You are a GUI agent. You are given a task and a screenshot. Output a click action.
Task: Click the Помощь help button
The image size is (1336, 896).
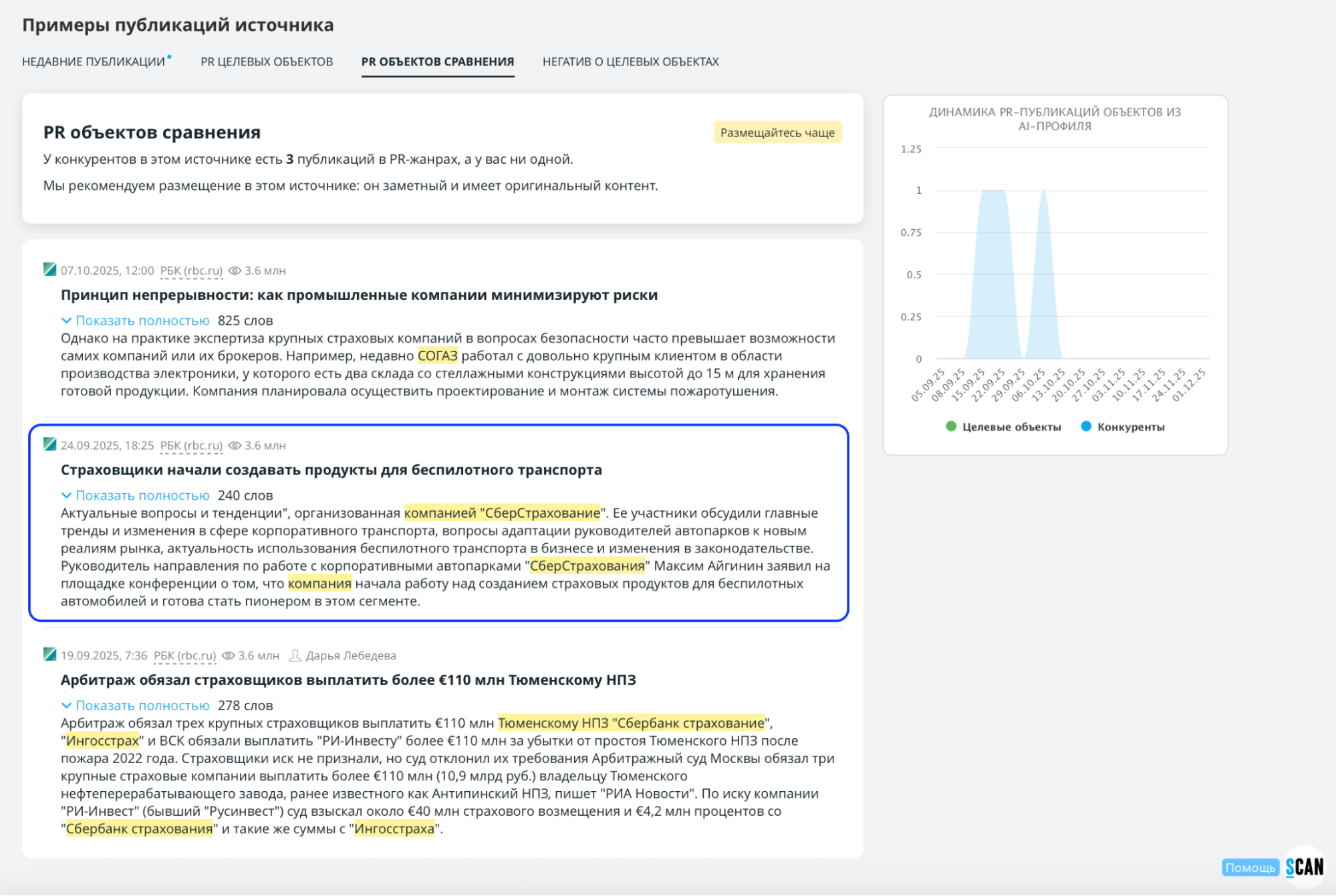[x=1249, y=867]
